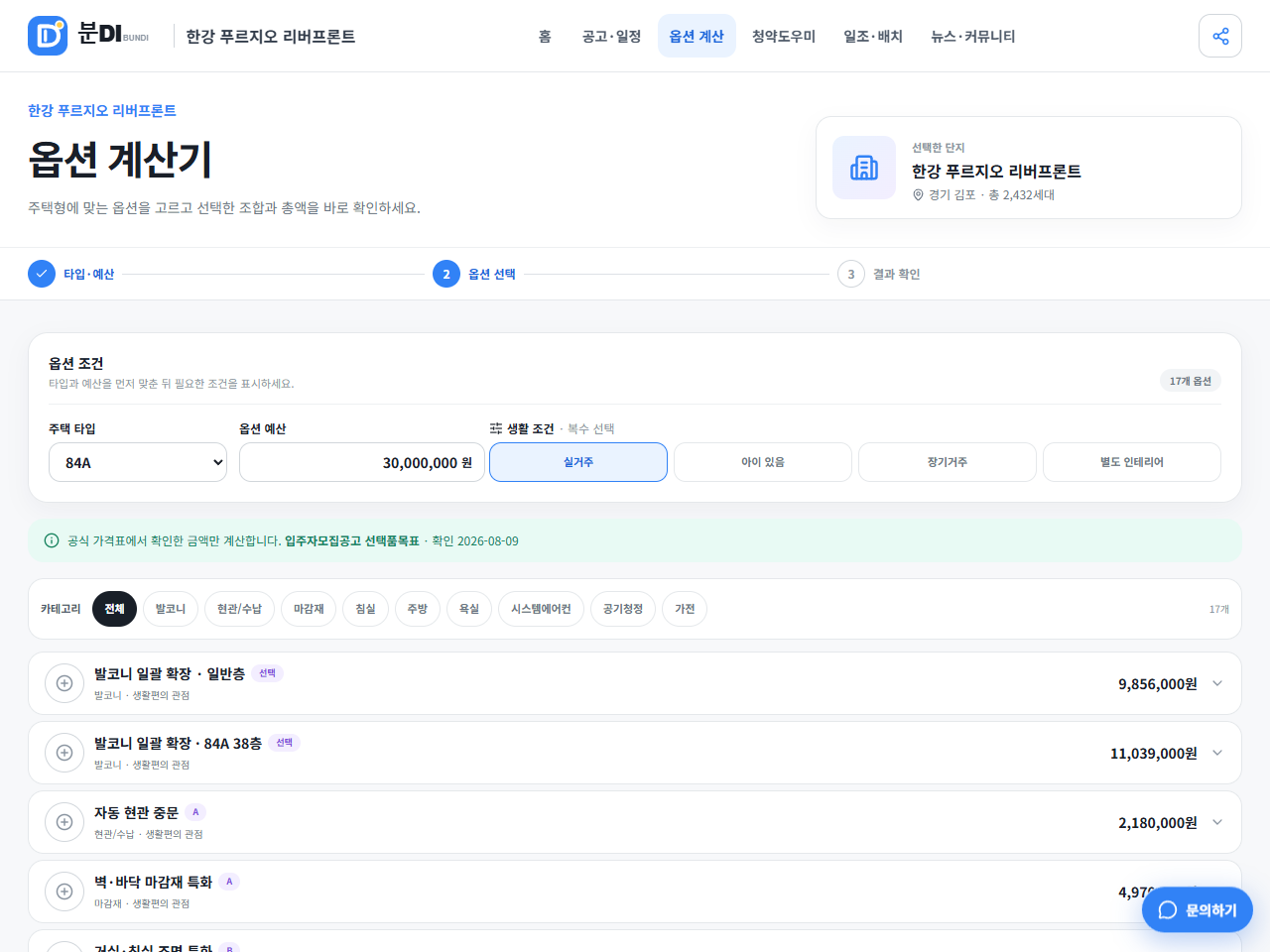The image size is (1270, 952).
Task: Select 전체 category filter
Action: pyautogui.click(x=115, y=609)
